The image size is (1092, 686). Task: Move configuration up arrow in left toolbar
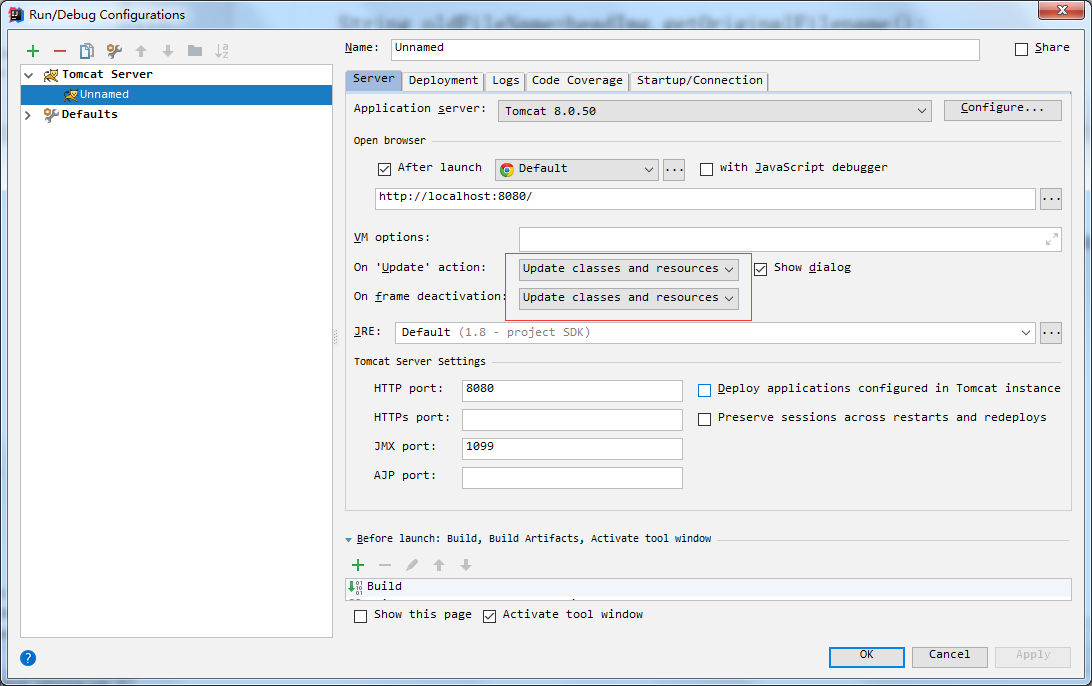click(141, 51)
